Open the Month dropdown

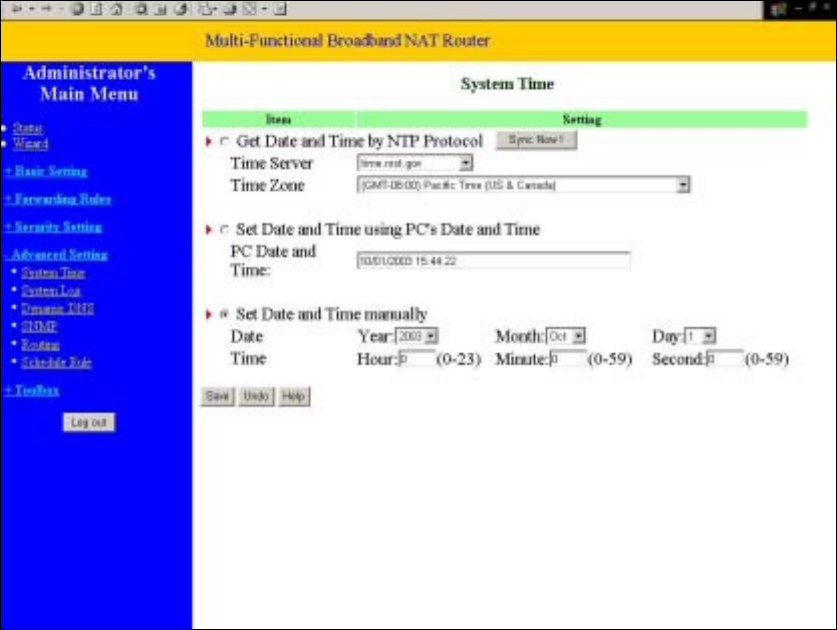579,336
